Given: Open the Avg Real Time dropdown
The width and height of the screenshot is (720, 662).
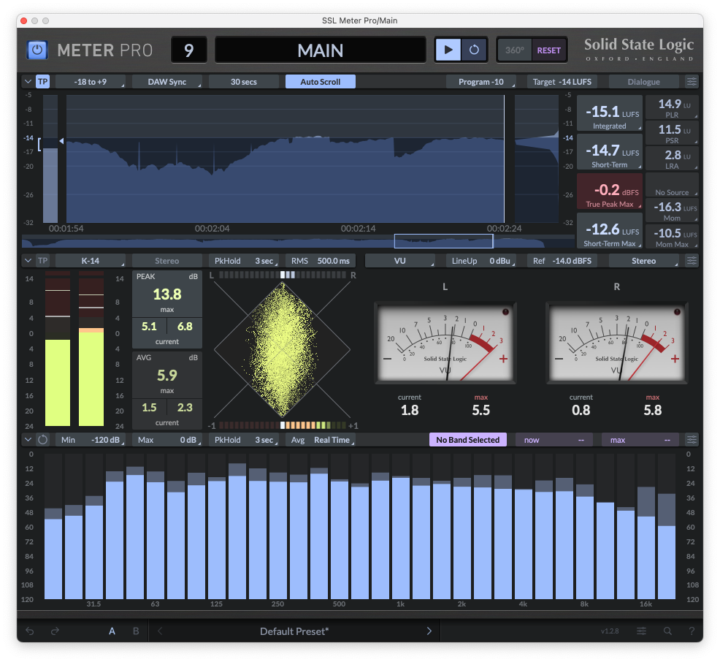Looking at the screenshot, I should point(320,440).
